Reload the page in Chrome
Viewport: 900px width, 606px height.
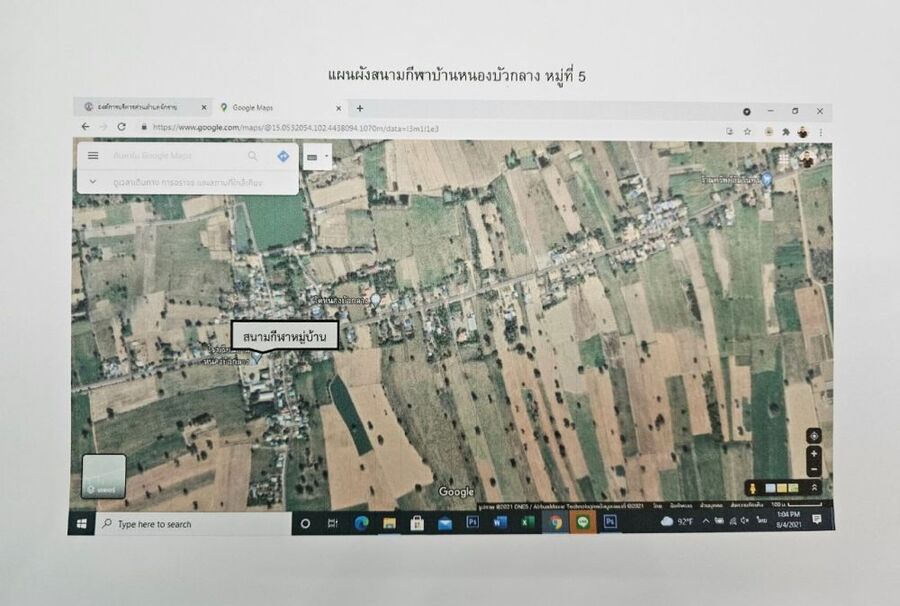click(121, 127)
